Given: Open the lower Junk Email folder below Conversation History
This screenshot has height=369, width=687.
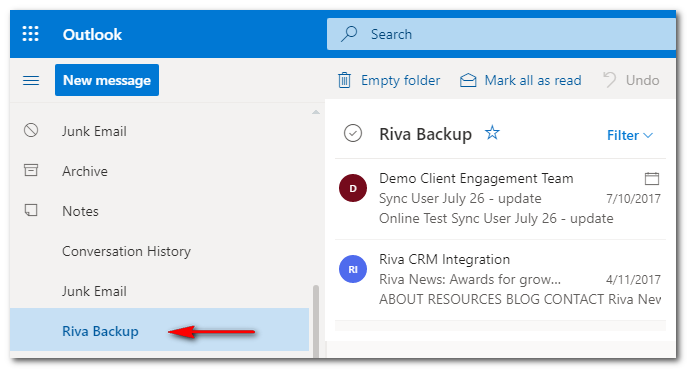Looking at the screenshot, I should click(94, 291).
